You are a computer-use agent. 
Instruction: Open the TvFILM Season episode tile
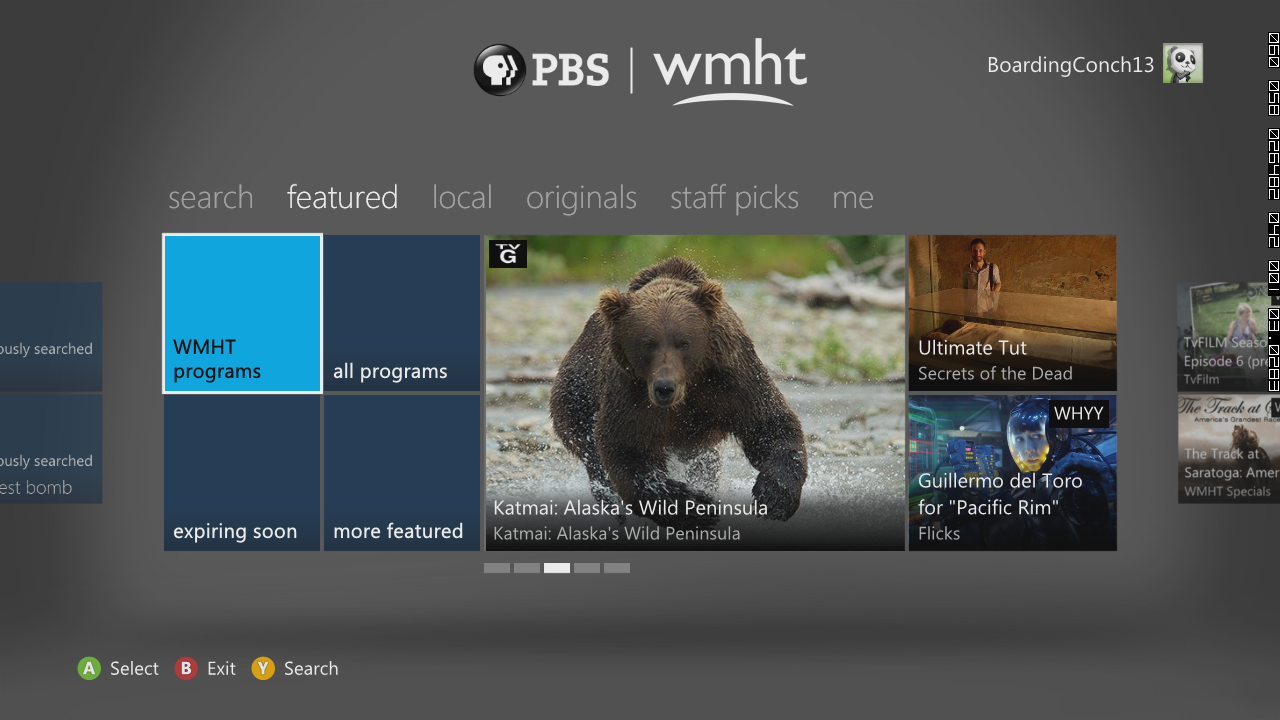[1229, 336]
